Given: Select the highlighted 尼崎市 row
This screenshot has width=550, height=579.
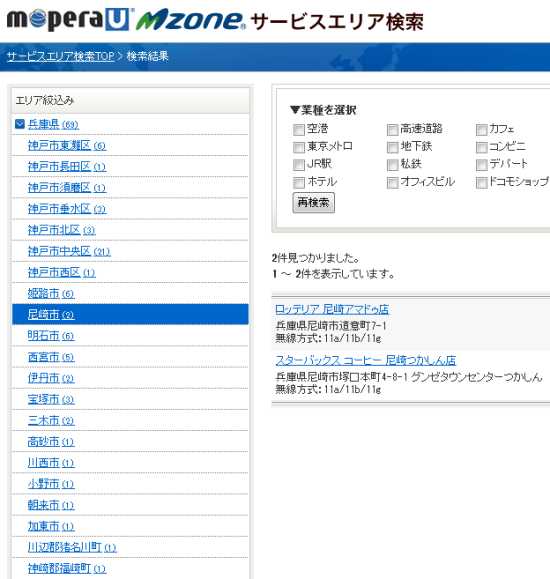Looking at the screenshot, I should tap(130, 315).
